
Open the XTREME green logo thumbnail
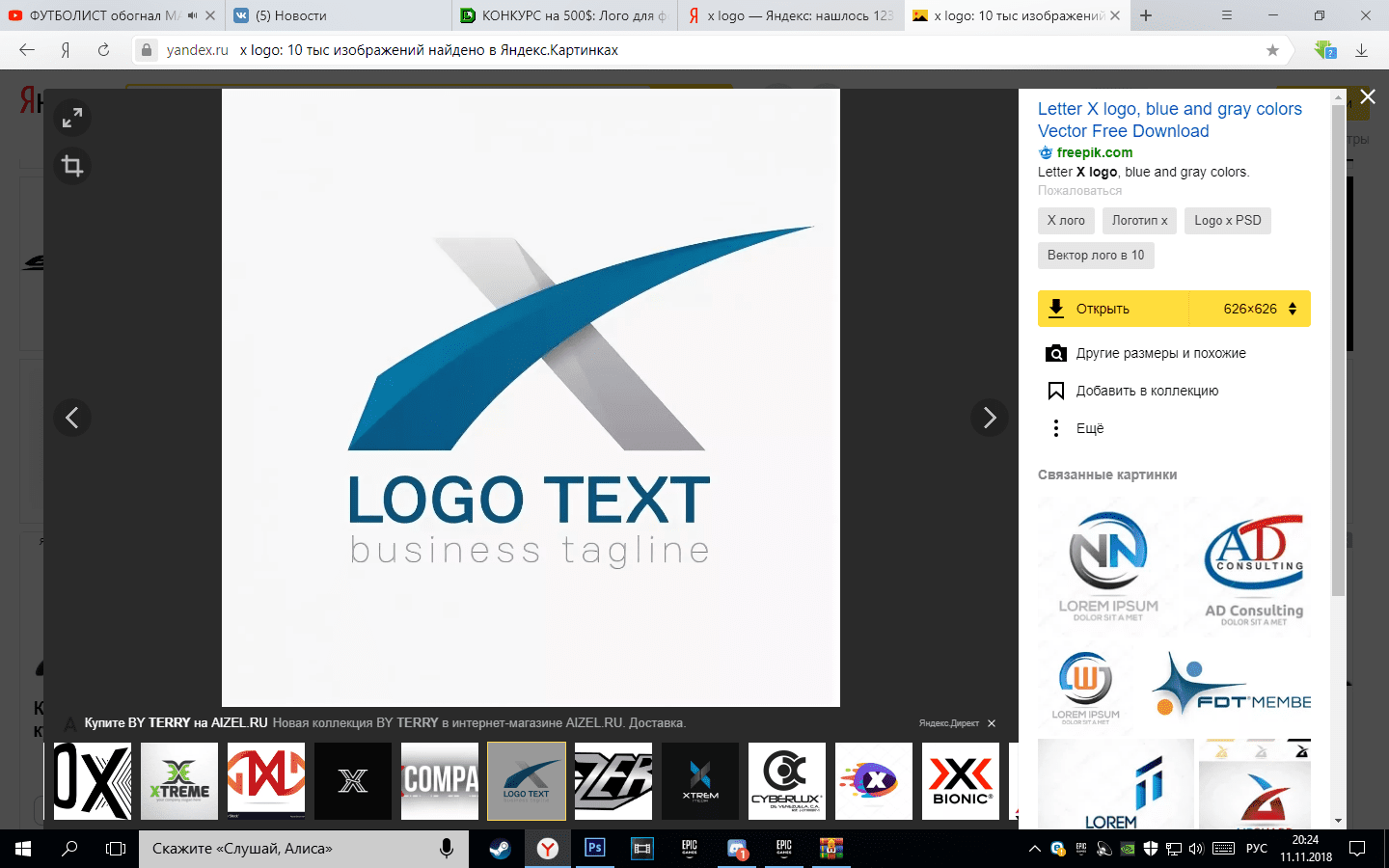tap(179, 781)
